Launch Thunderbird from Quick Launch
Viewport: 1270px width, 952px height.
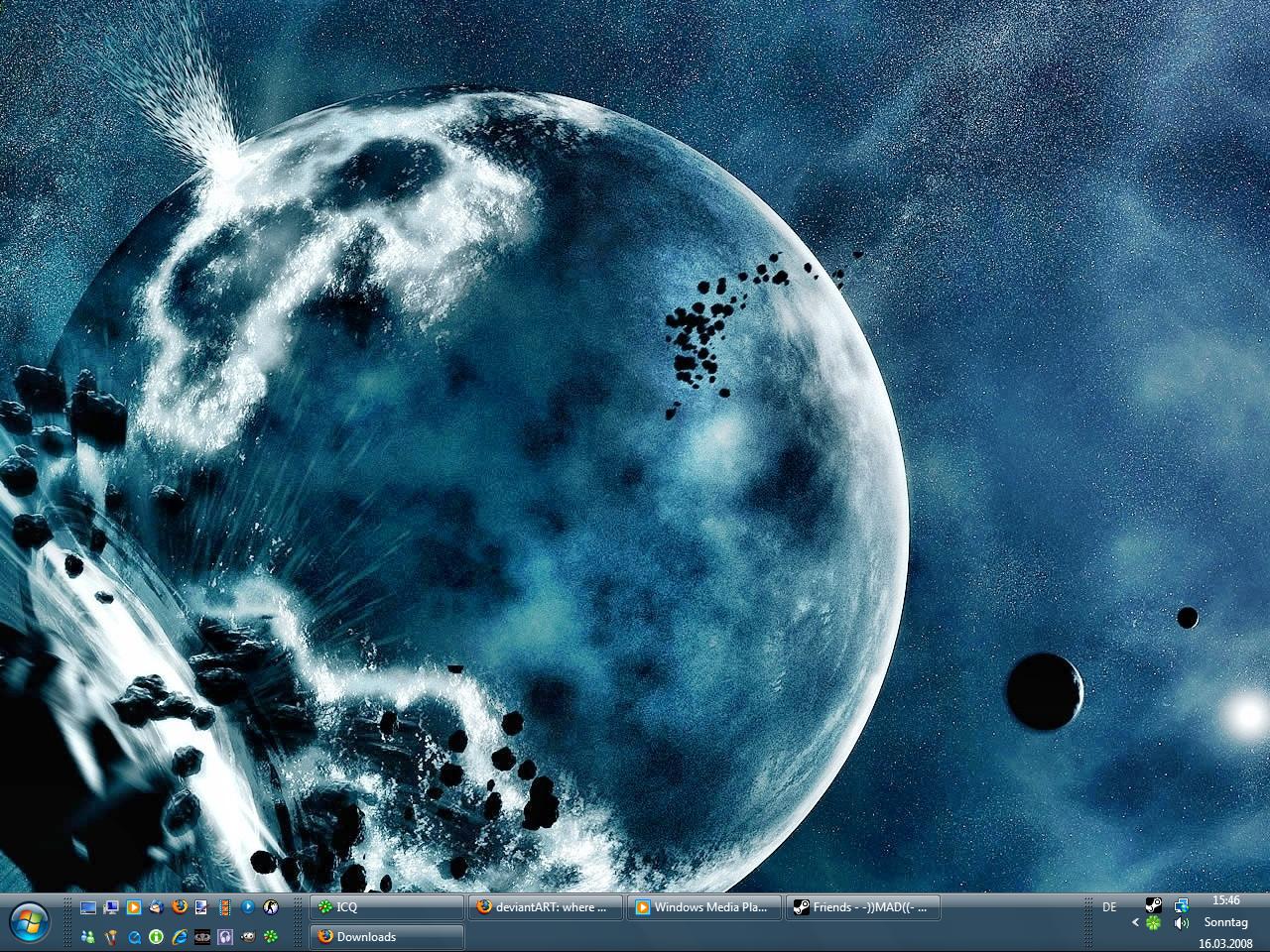coord(157,906)
